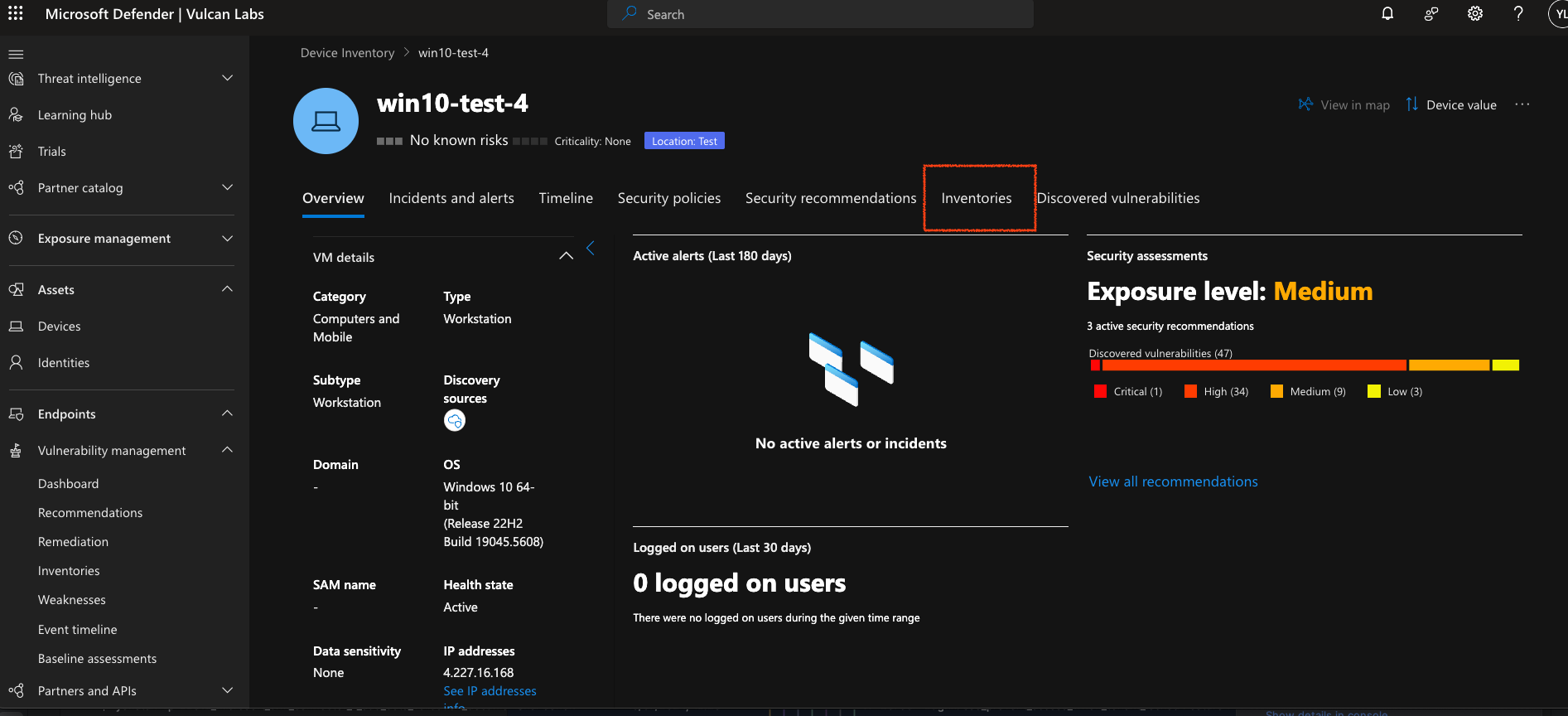Switch to the Inventories tab

[976, 198]
